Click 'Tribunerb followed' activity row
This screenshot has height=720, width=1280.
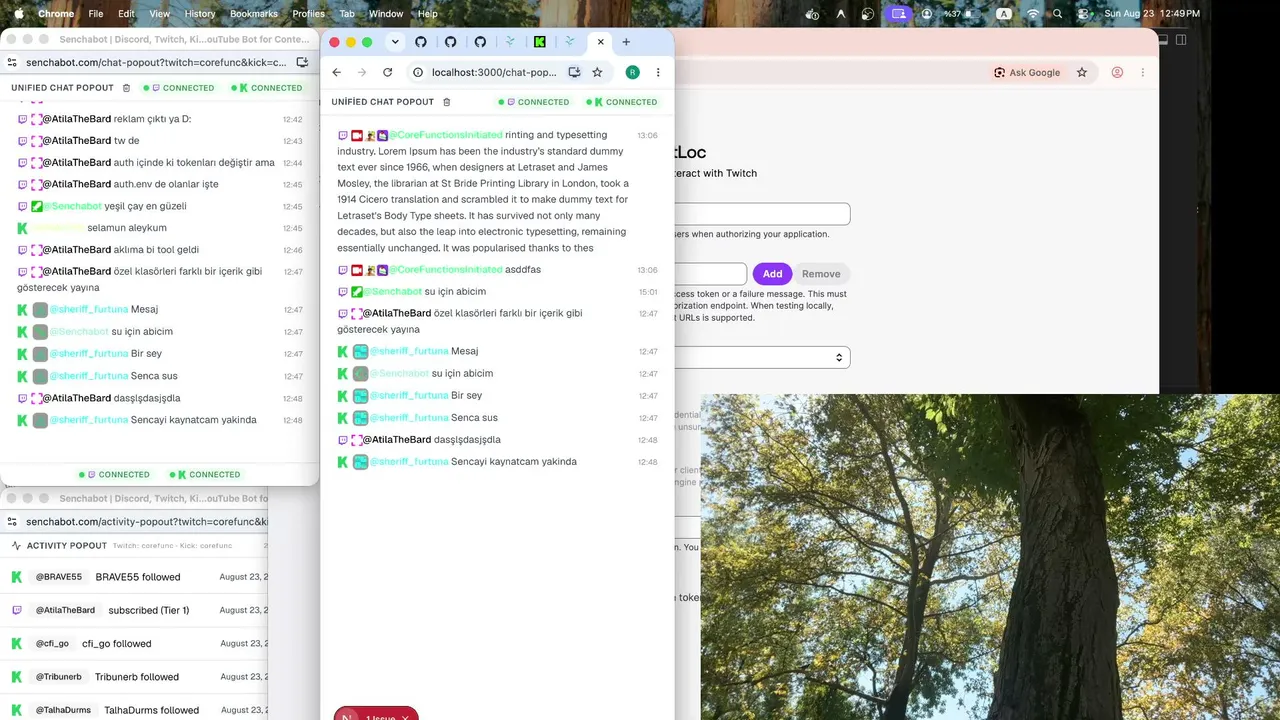tap(134, 677)
